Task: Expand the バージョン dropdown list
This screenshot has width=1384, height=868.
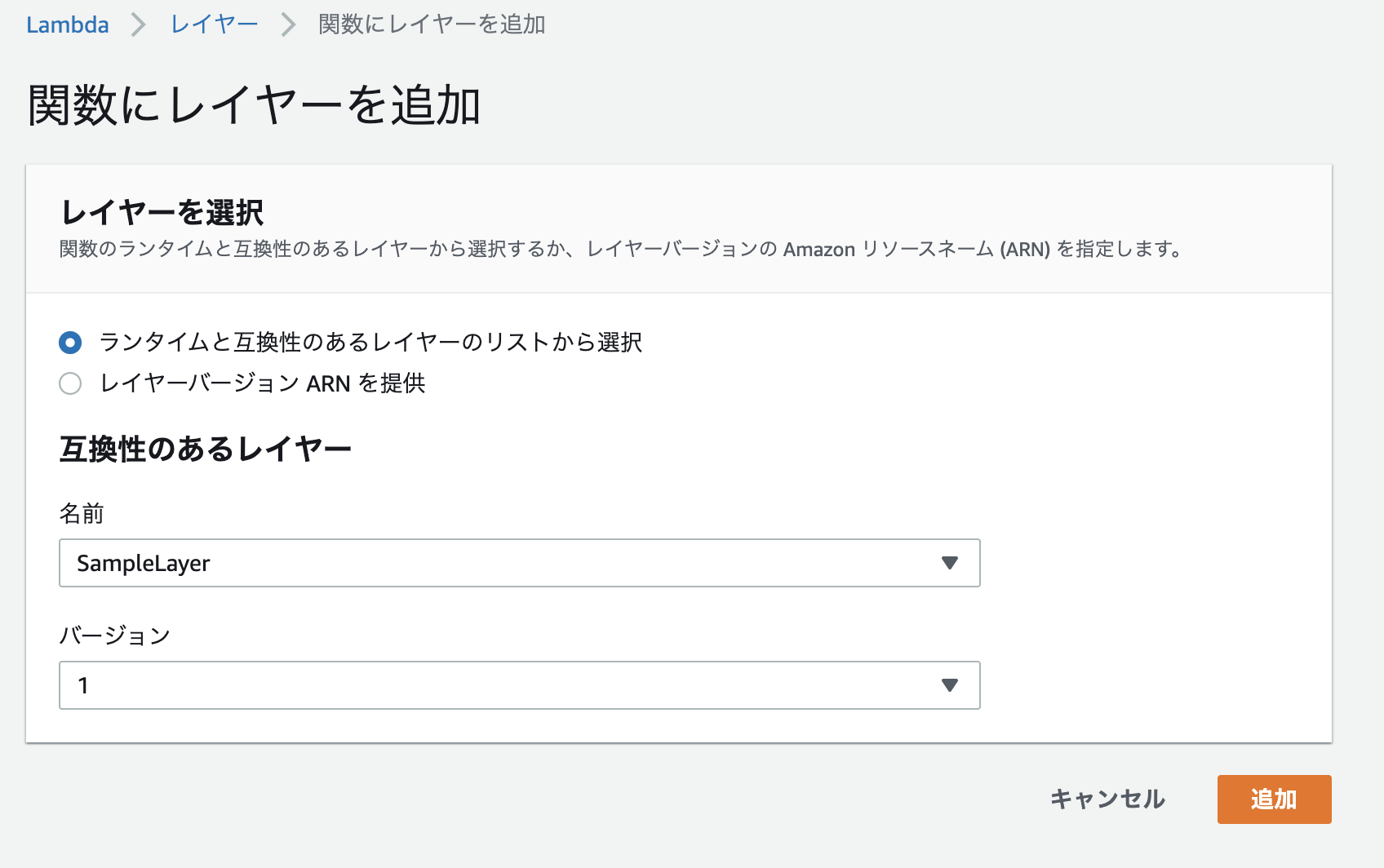Action: point(520,685)
